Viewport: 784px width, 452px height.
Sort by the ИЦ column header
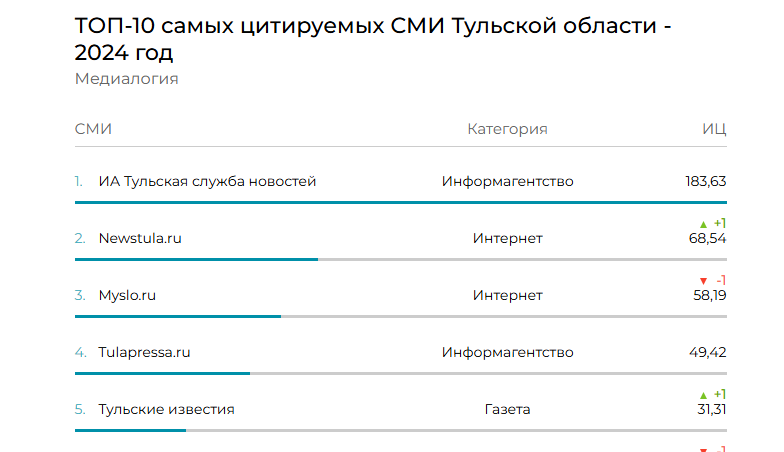click(714, 129)
